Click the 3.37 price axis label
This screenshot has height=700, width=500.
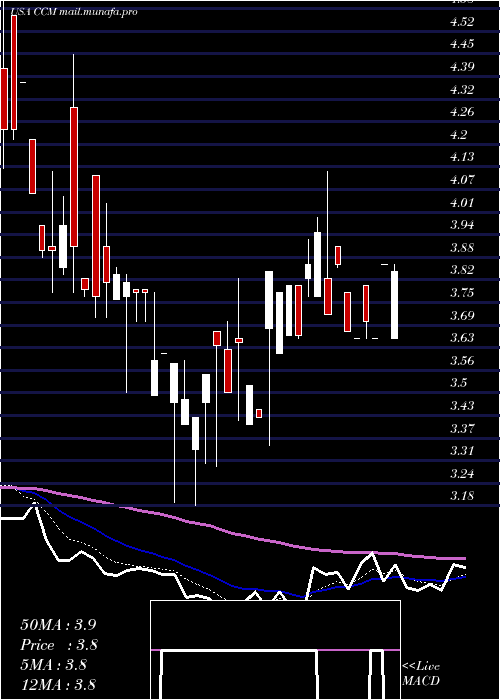pyautogui.click(x=462, y=429)
